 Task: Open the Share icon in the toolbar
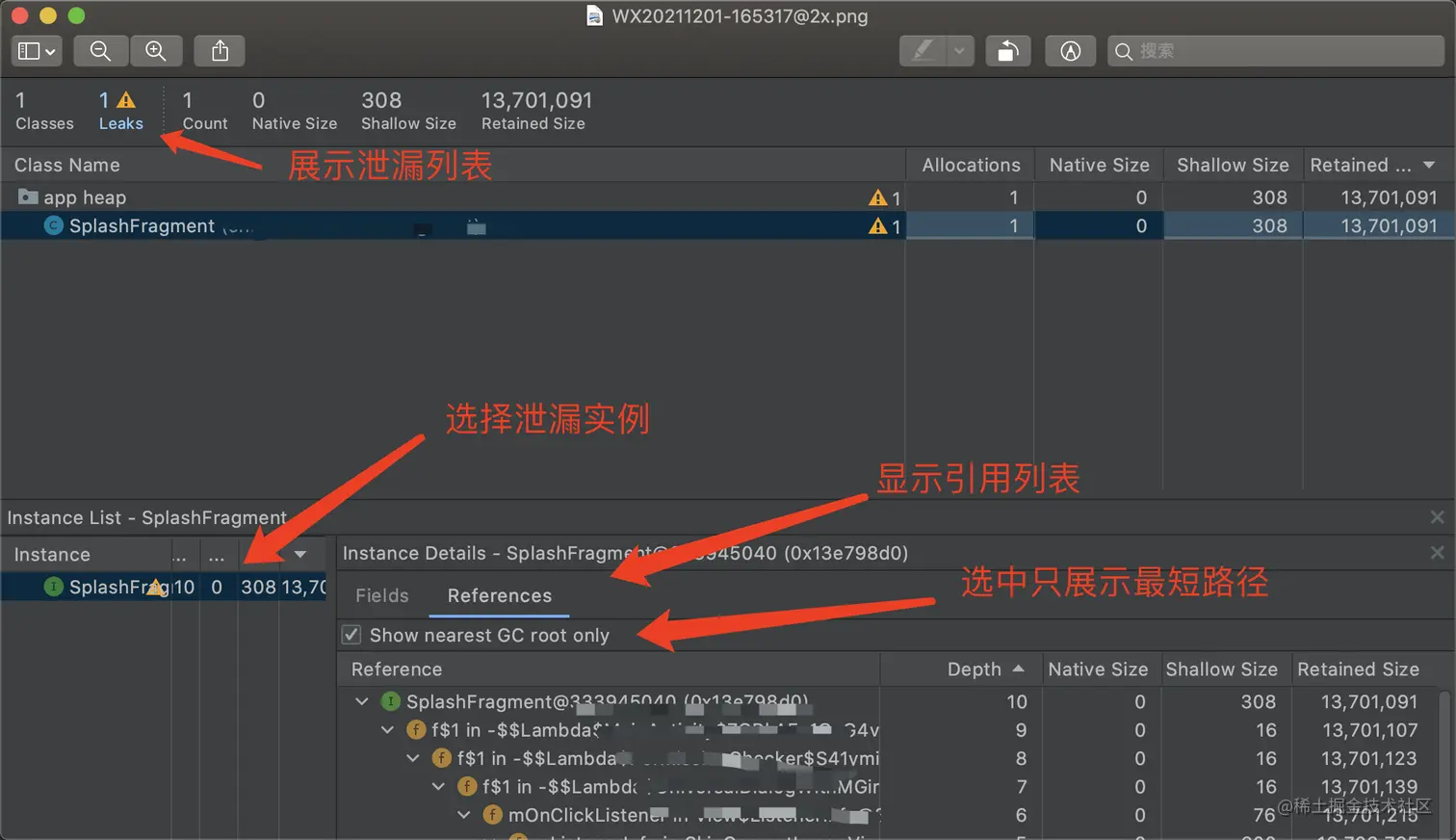point(219,50)
